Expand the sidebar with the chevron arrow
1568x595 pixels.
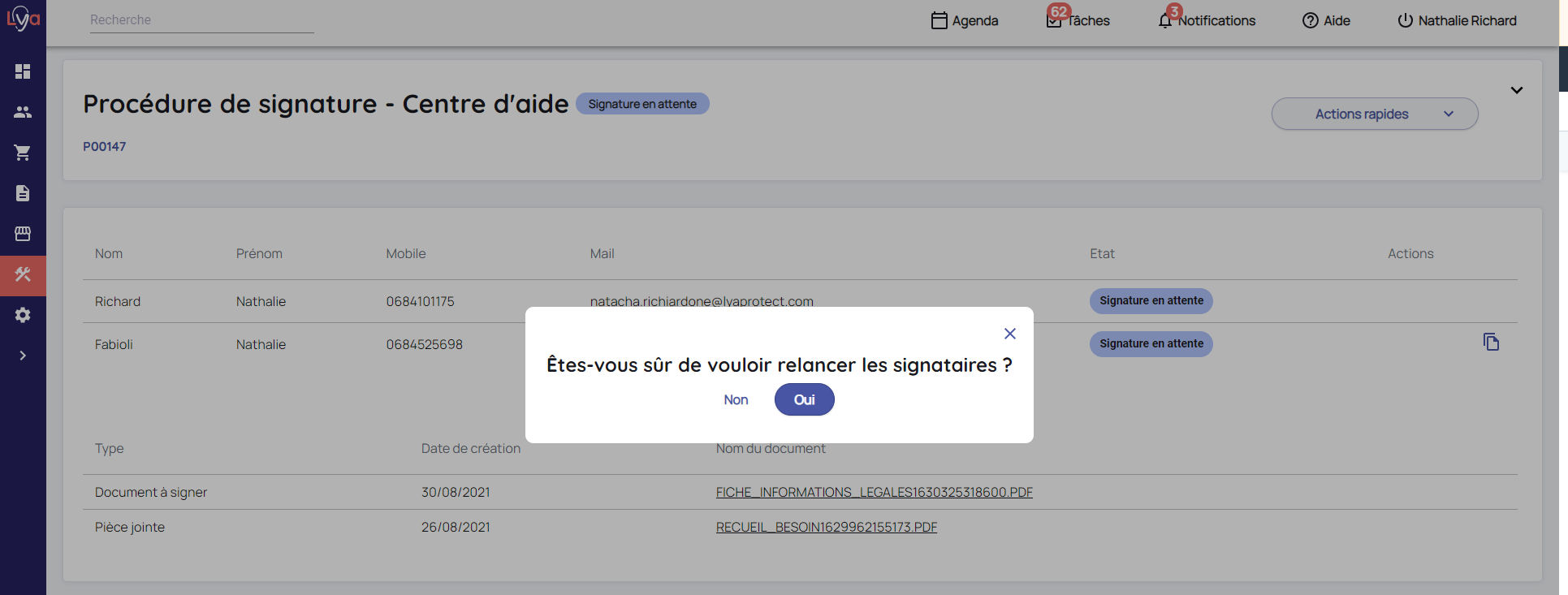(x=23, y=356)
